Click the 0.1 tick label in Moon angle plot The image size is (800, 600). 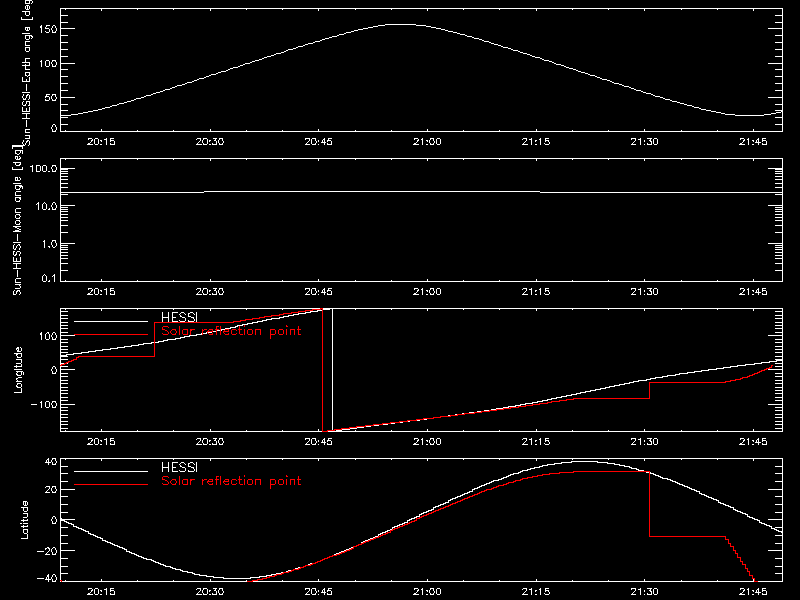(49, 278)
